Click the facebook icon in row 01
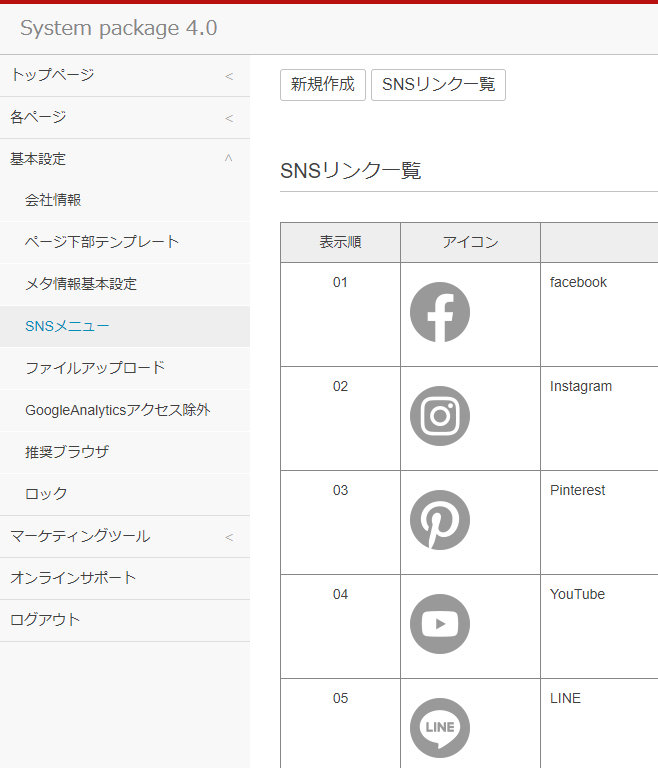Viewport: 658px width, 768px height. pos(439,312)
